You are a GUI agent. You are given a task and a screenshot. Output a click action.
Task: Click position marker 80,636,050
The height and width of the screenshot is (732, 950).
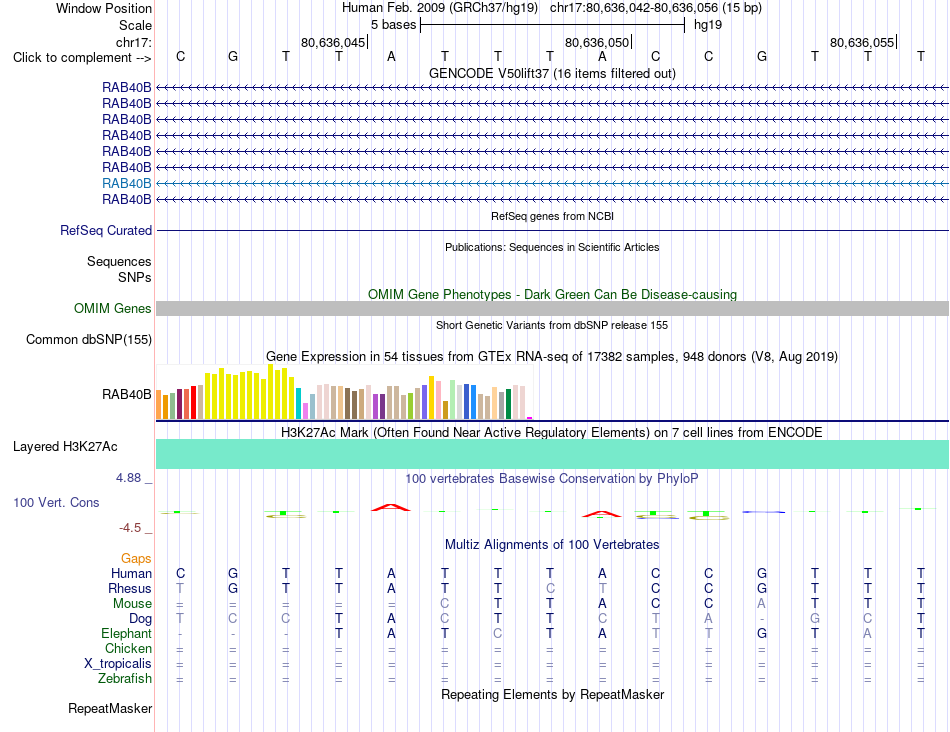tap(597, 42)
